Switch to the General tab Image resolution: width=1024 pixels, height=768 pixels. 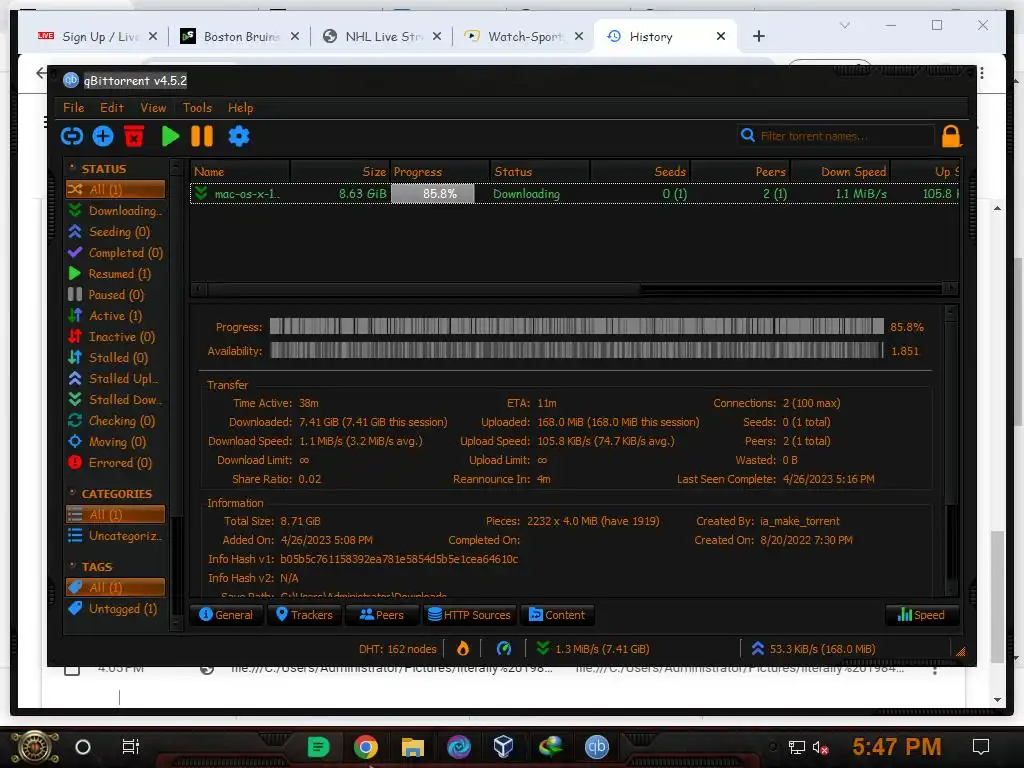pos(226,615)
